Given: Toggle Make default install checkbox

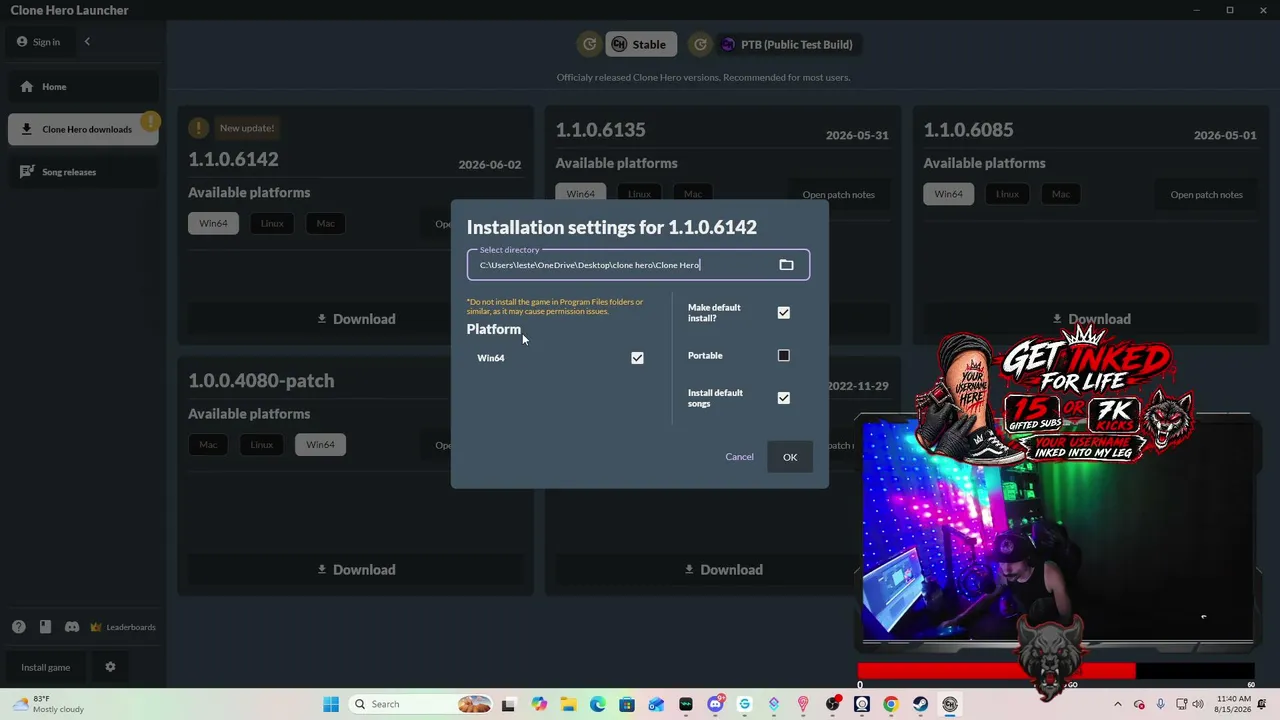Looking at the screenshot, I should coord(784,313).
